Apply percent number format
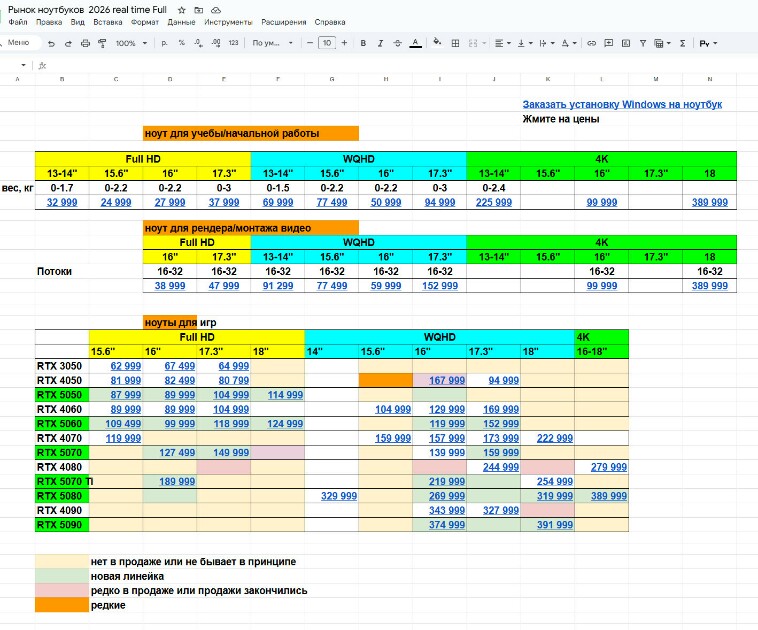Screen dimensions: 758x630 point(181,43)
